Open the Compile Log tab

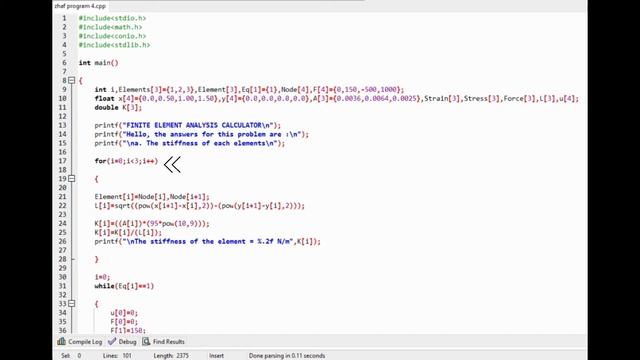click(80, 342)
